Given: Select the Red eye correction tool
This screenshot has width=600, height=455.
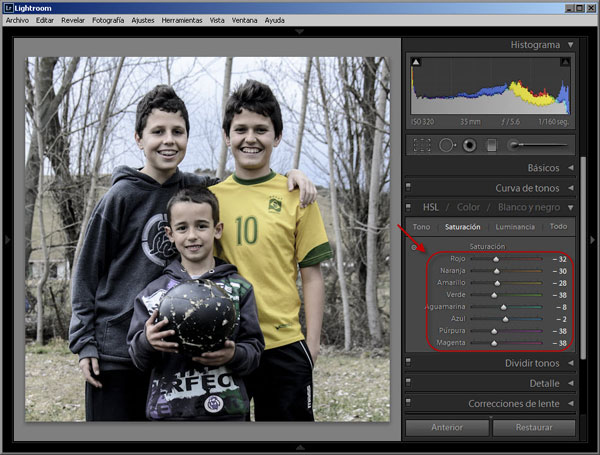Looking at the screenshot, I should pos(470,145).
